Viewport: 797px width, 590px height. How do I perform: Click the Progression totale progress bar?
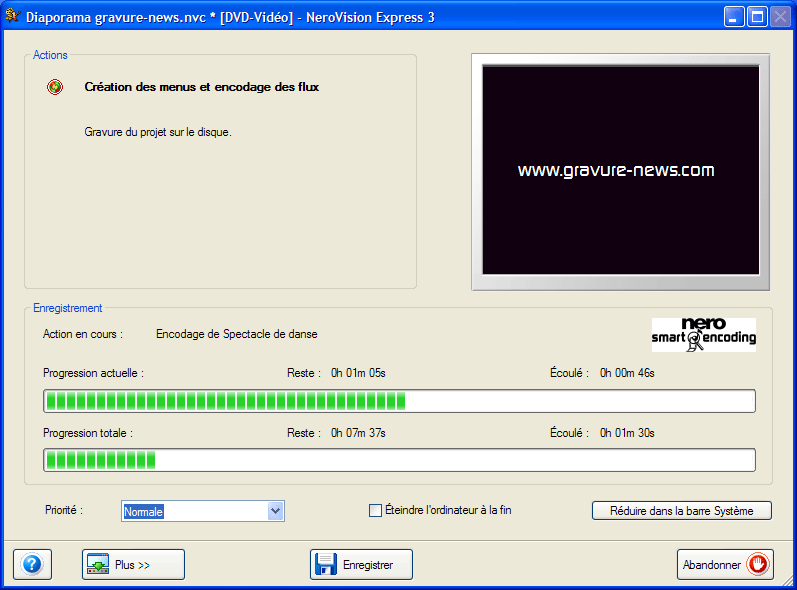(x=400, y=460)
